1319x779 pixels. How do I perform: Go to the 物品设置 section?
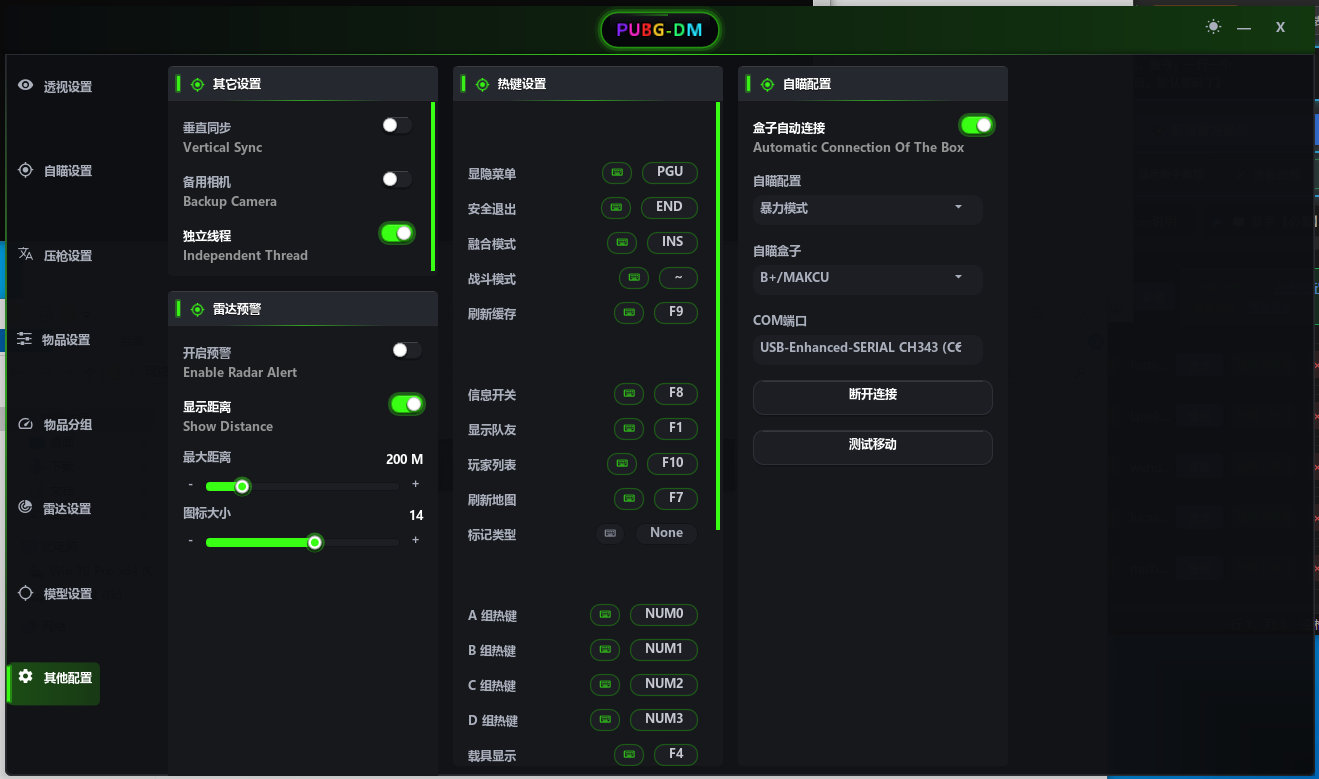(x=55, y=340)
